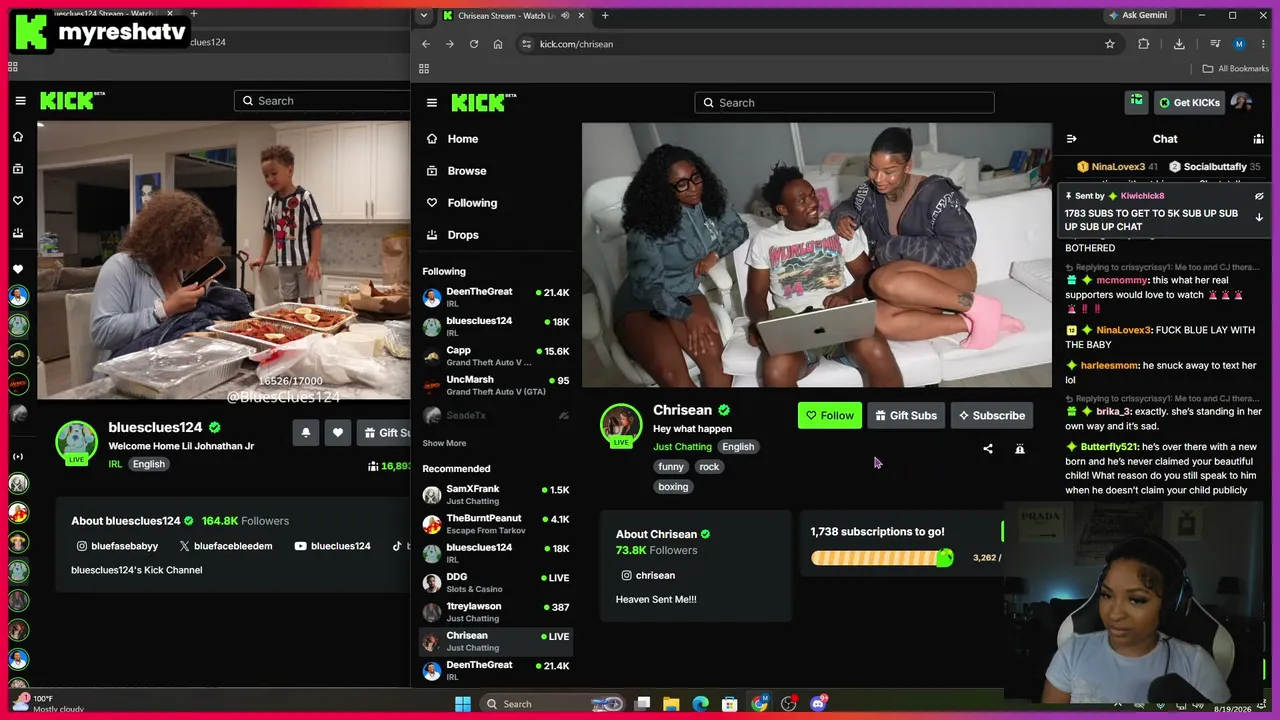Bookmark this page with star icon
The image size is (1280, 720).
(x=1110, y=44)
